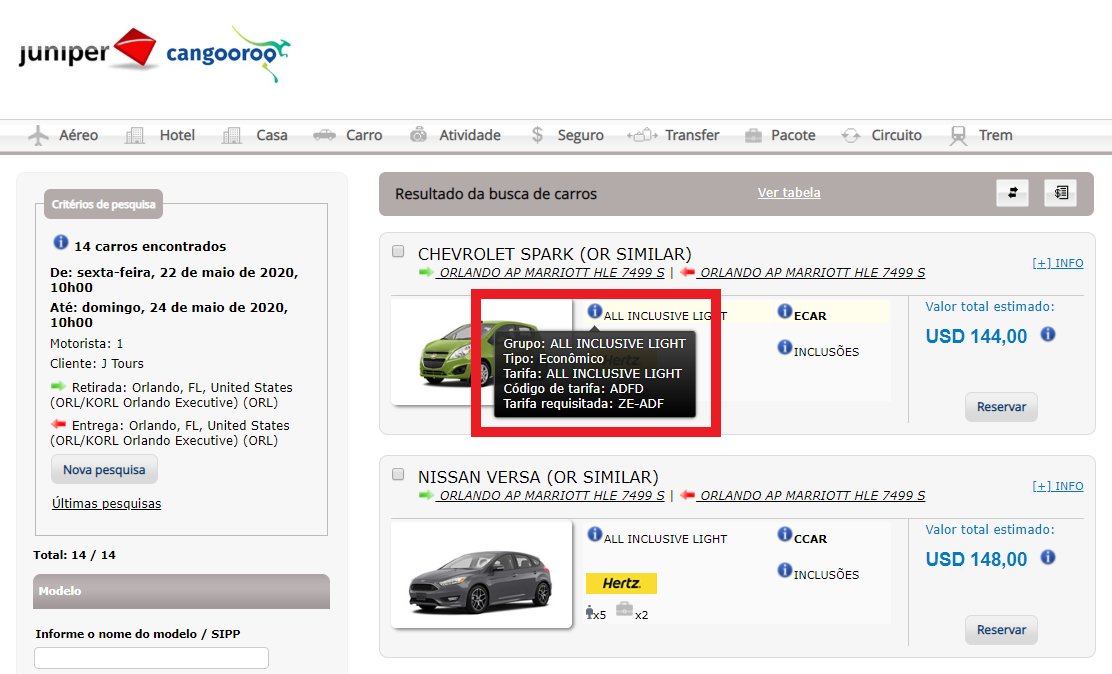
Task: Click info icon beside USD 148,00
Action: [1047, 557]
